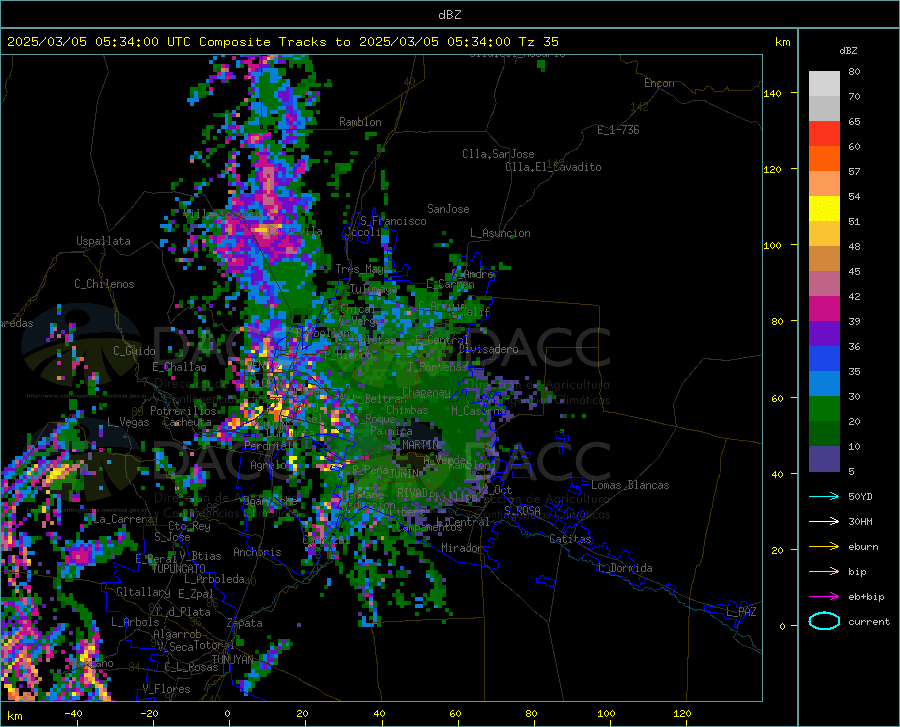Click the 'Uspallata' map label

(103, 241)
